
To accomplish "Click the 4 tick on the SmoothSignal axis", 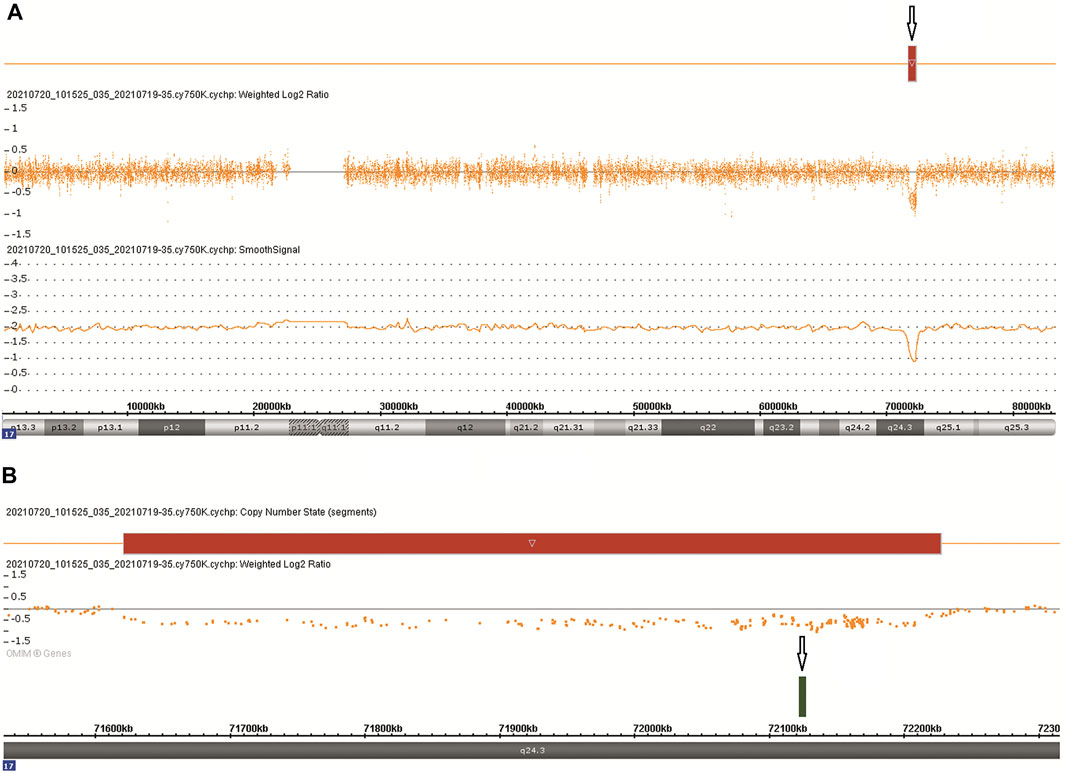I will pos(13,264).
